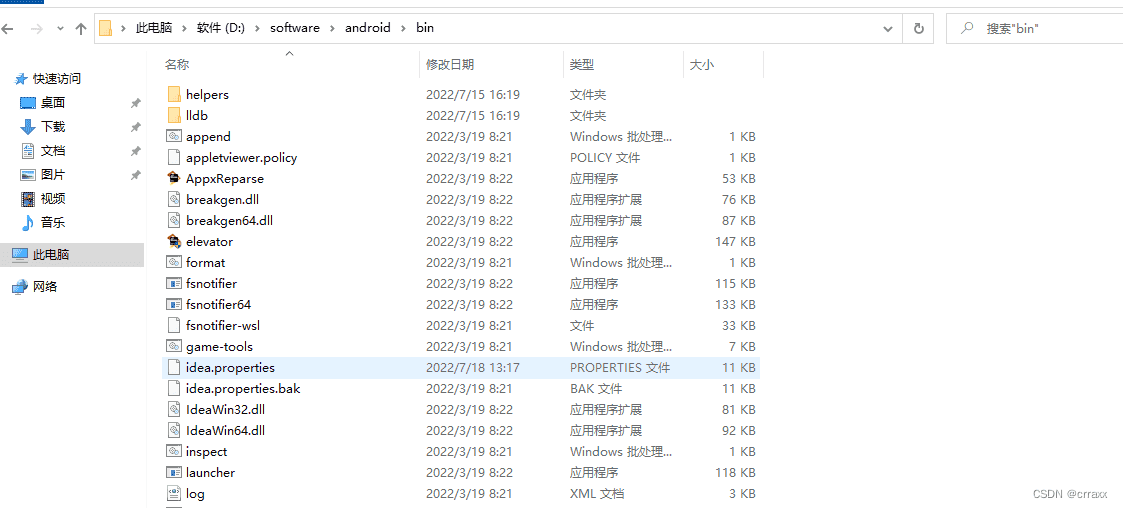This screenshot has height=508, width=1123.
Task: Click the breakgen64.dll file icon
Action: (x=173, y=220)
